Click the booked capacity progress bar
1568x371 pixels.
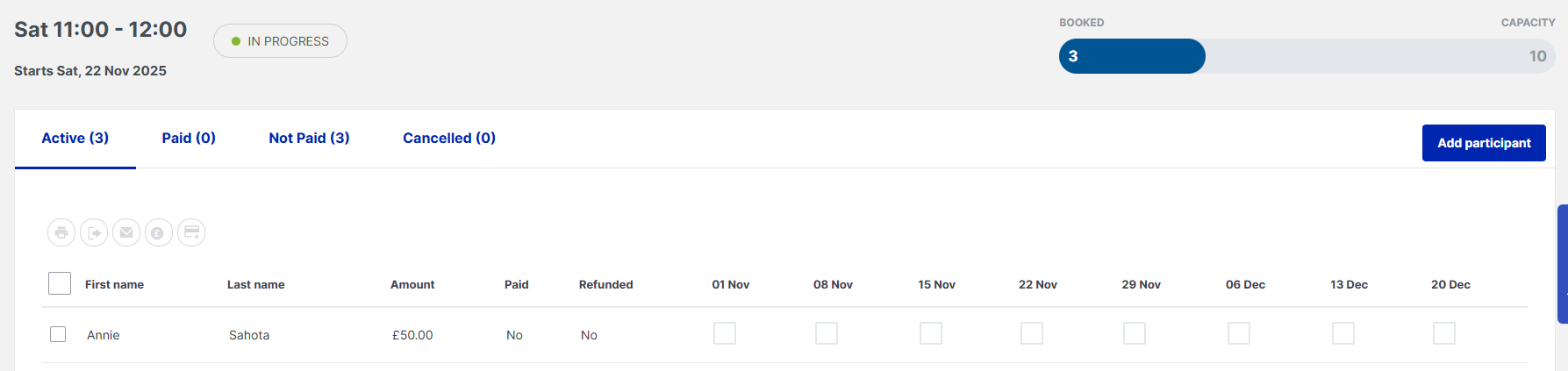(x=1307, y=56)
